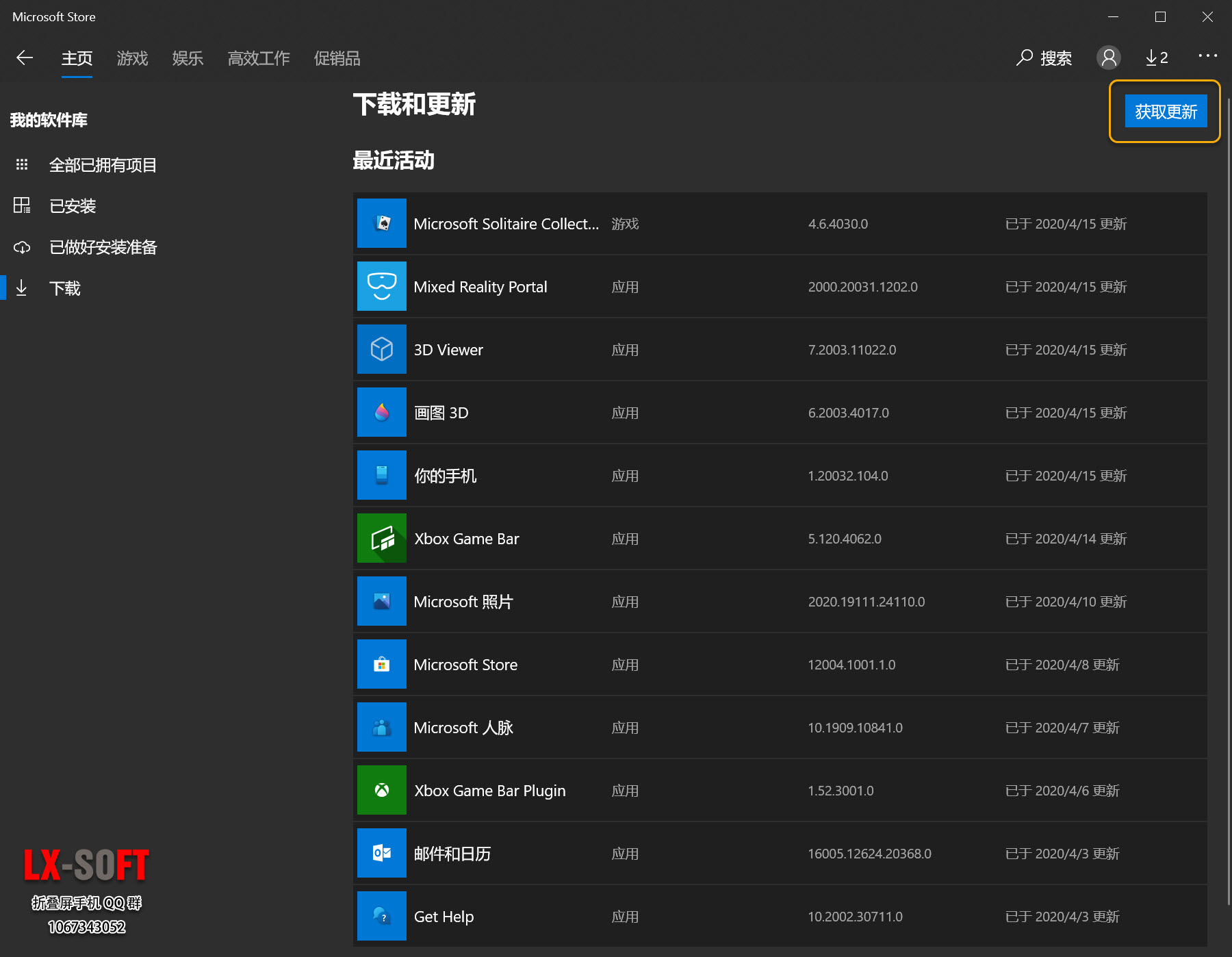Viewport: 1232px width, 957px height.
Task: Switch to the 高效工作 tab
Action: [259, 59]
